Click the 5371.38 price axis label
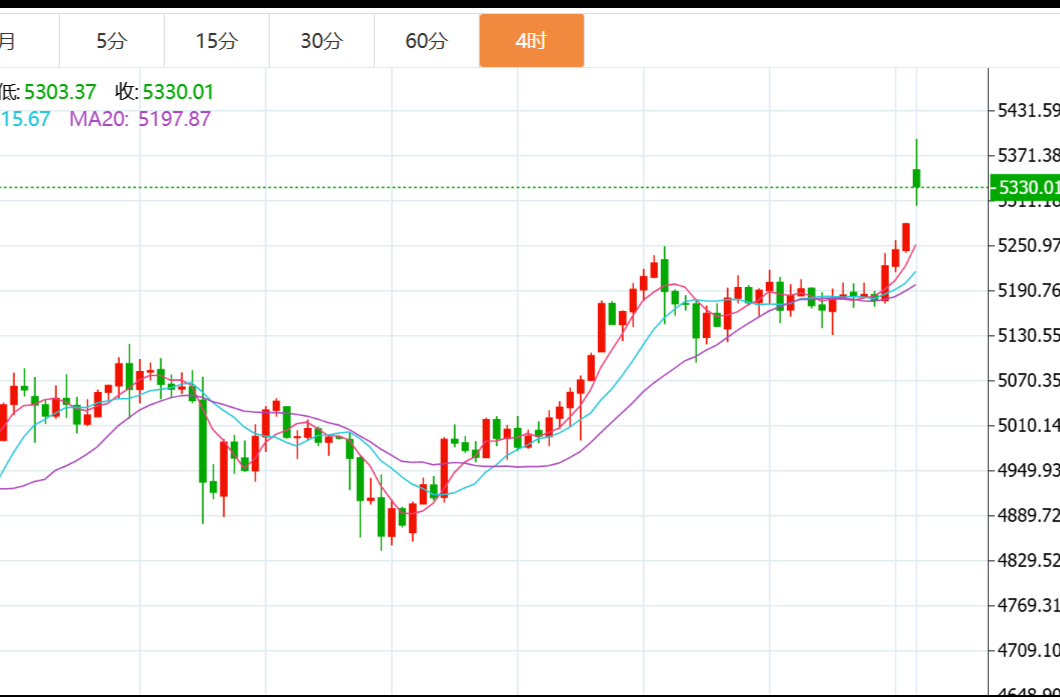Image resolution: width=1060 pixels, height=697 pixels. (x=1027, y=155)
